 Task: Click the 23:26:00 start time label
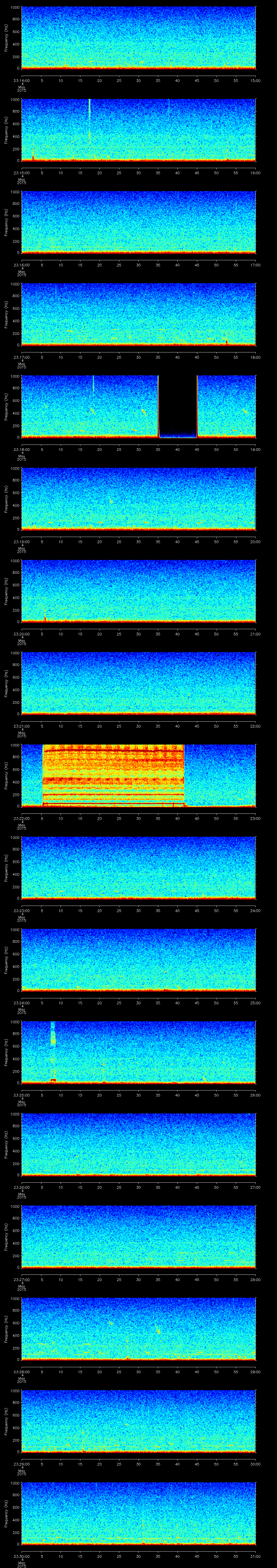coord(21,1187)
